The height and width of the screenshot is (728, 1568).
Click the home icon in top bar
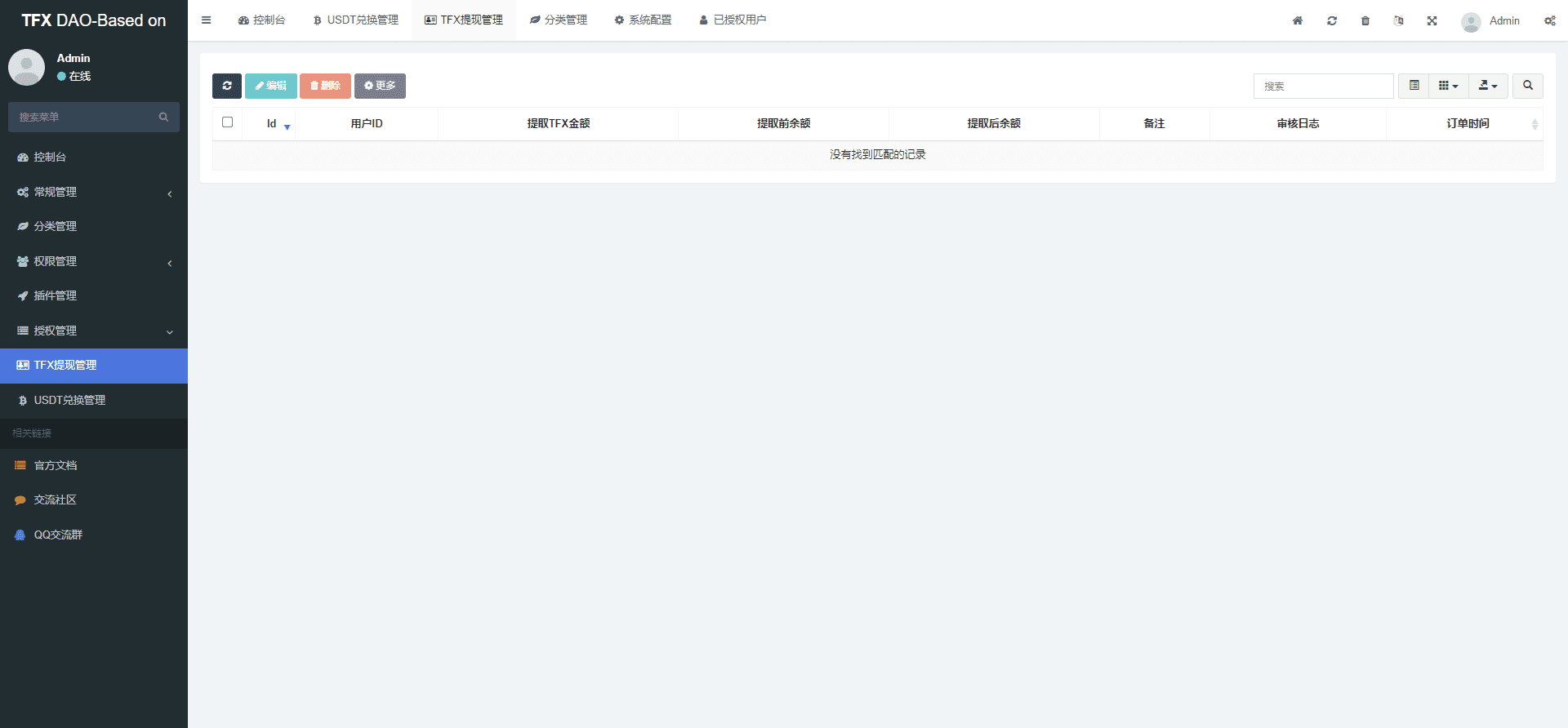[x=1298, y=20]
